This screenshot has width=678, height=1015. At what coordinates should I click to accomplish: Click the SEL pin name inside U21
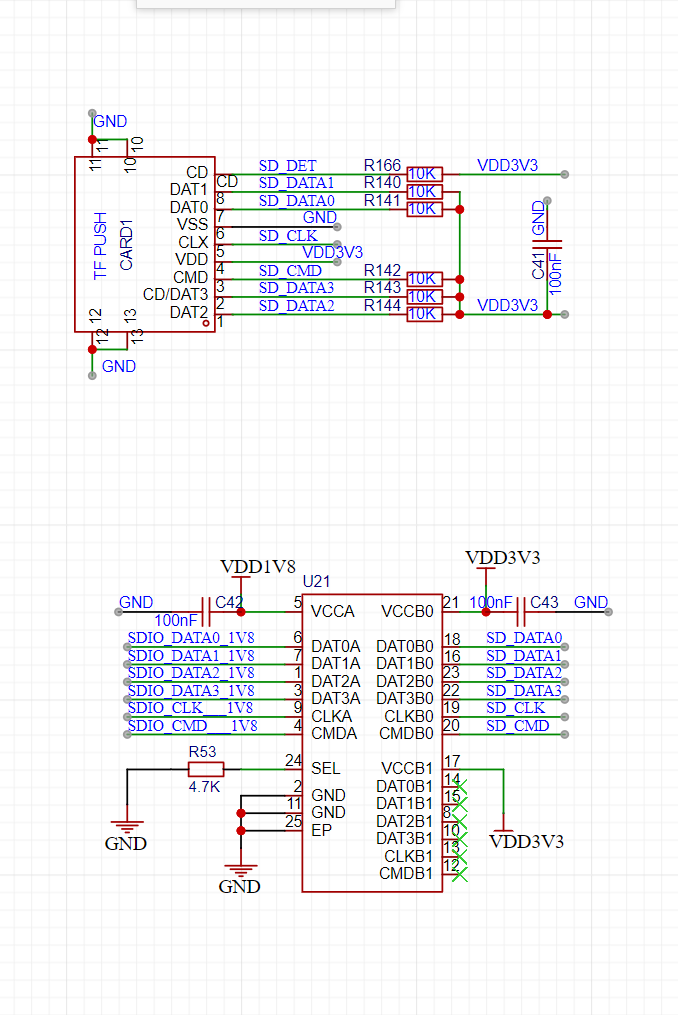325,768
